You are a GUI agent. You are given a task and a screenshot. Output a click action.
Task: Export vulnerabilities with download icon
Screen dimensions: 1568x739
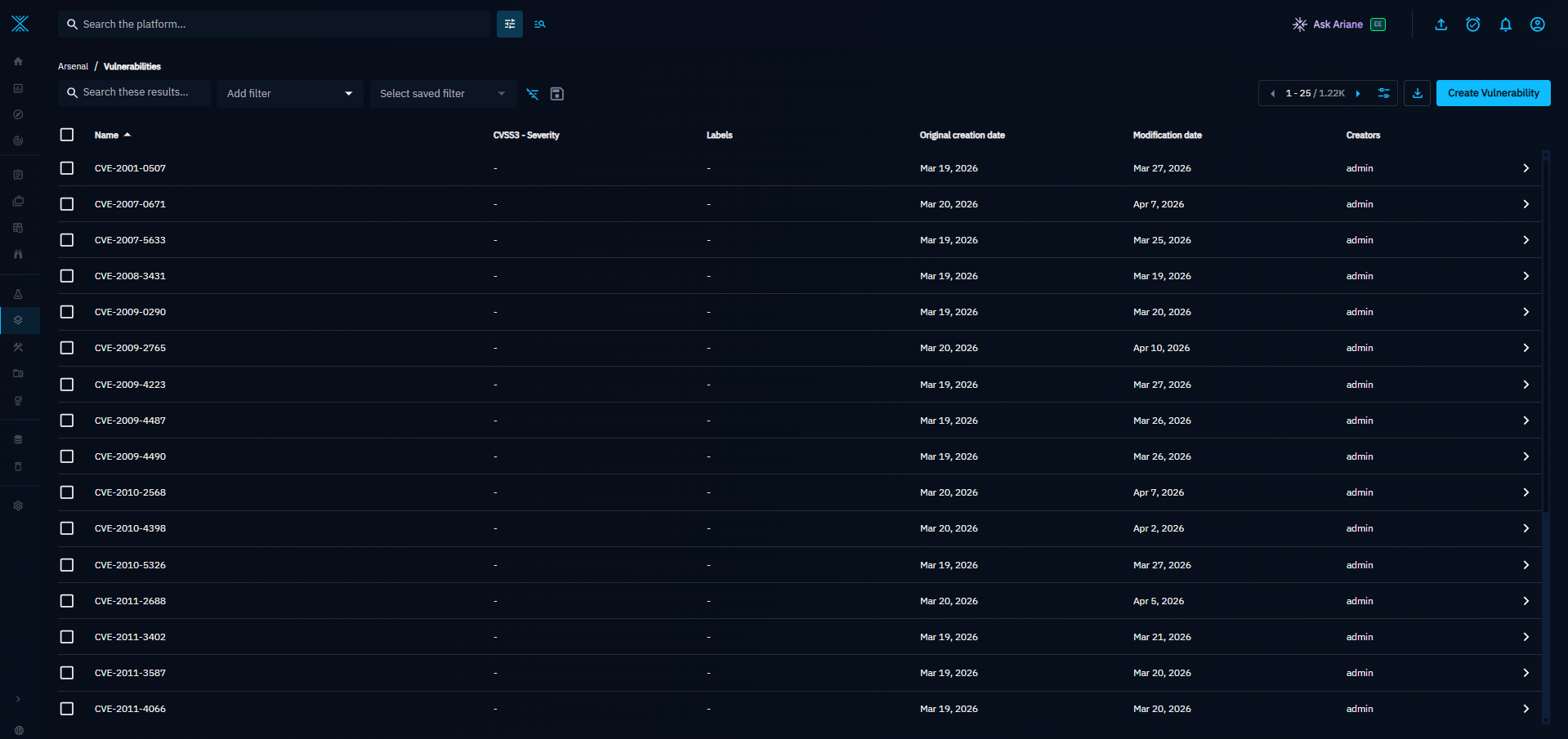(1418, 93)
